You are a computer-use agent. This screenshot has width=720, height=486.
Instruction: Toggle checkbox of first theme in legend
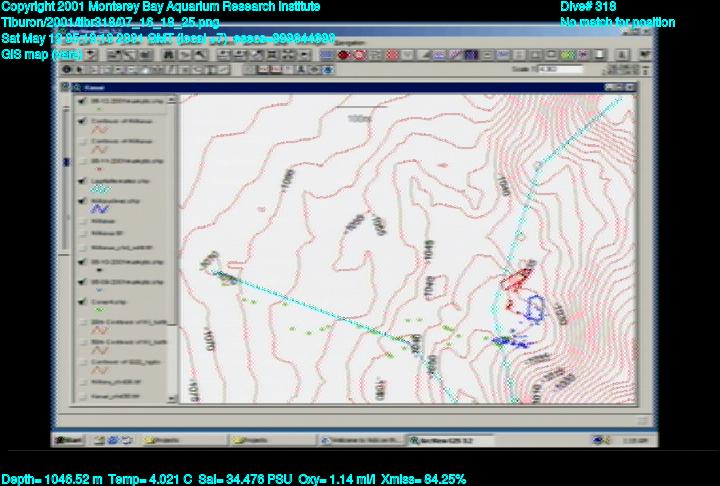point(83,103)
